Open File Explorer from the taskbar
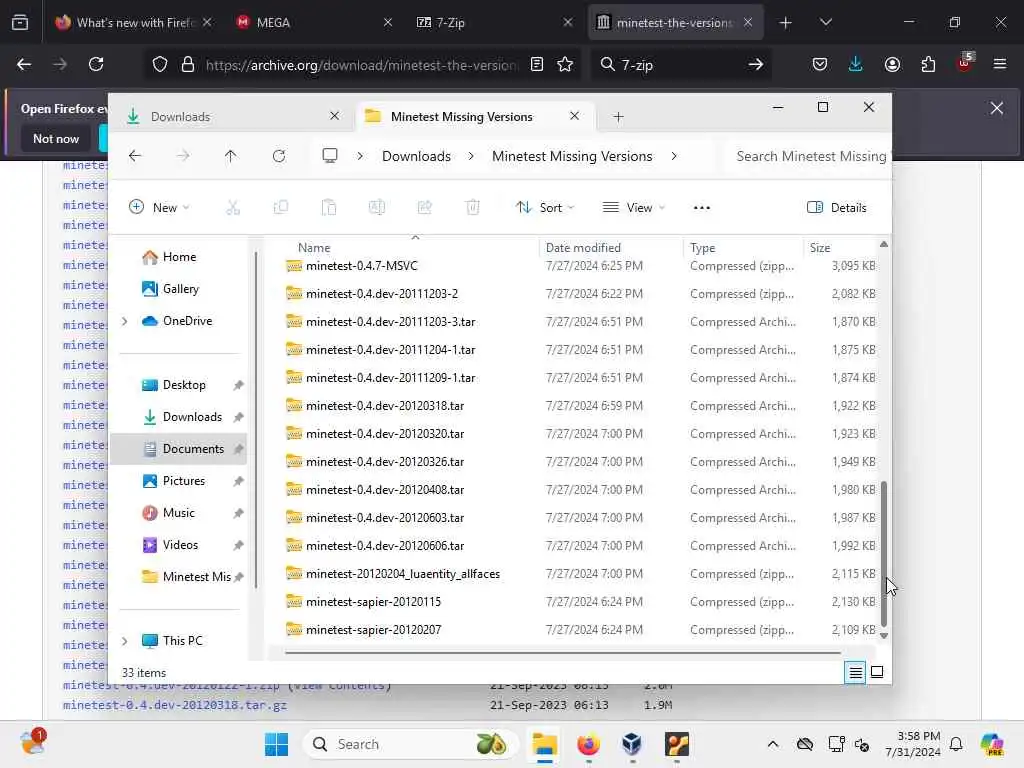1024x768 pixels. (x=544, y=744)
